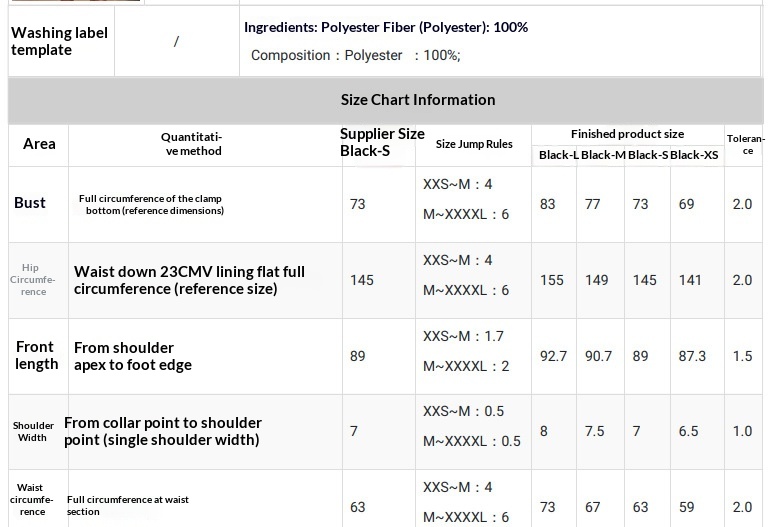This screenshot has height=527, width=781.
Task: Select the Black-M size column subheader
Action: [x=603, y=155]
